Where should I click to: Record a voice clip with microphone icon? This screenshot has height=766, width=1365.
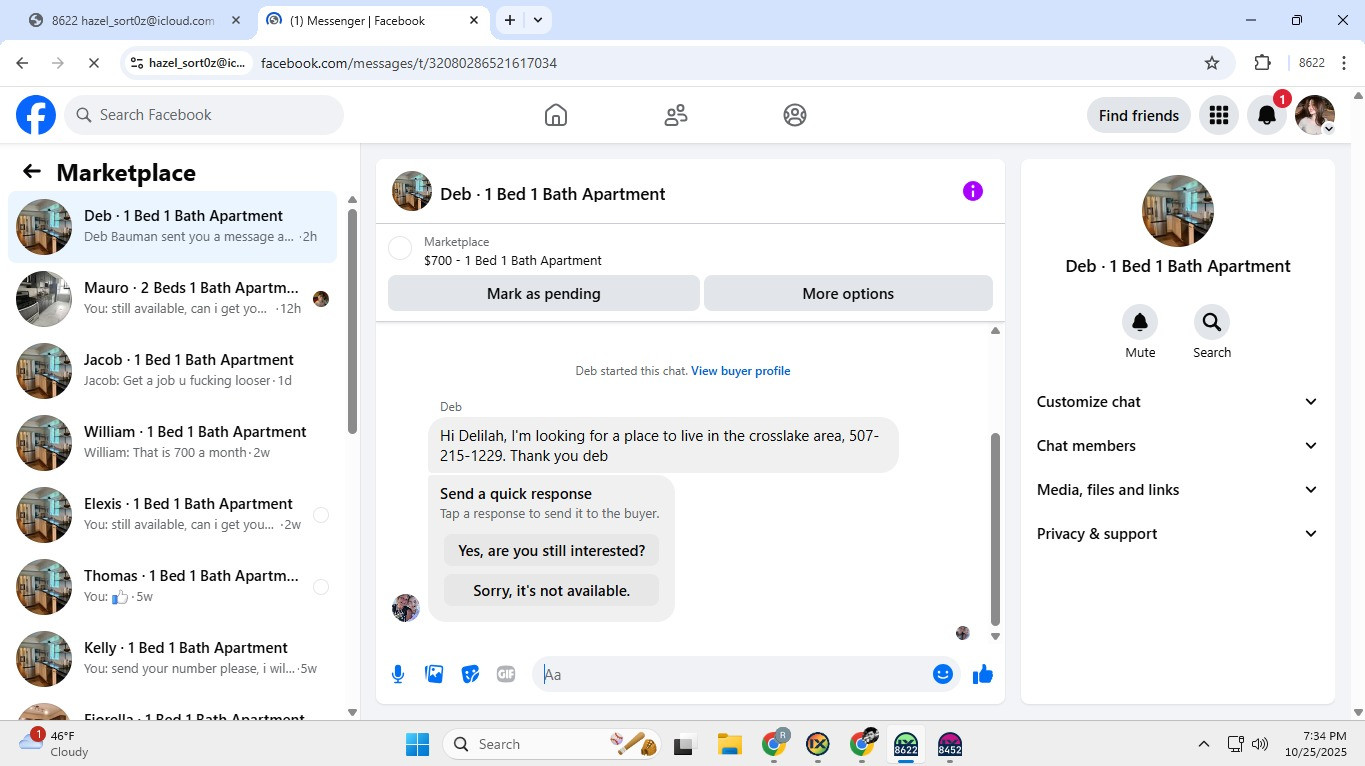point(398,674)
